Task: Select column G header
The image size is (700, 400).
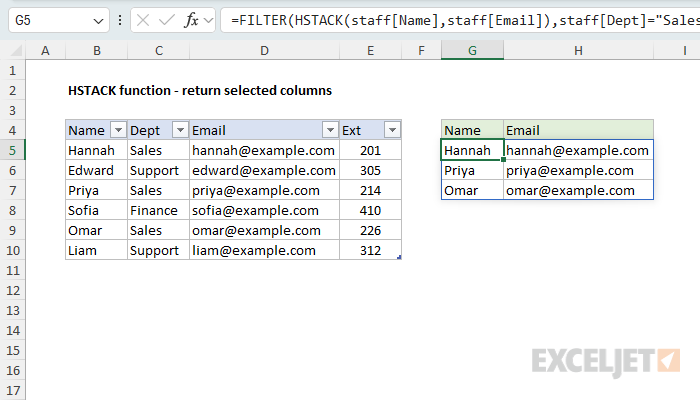Action: 472,51
